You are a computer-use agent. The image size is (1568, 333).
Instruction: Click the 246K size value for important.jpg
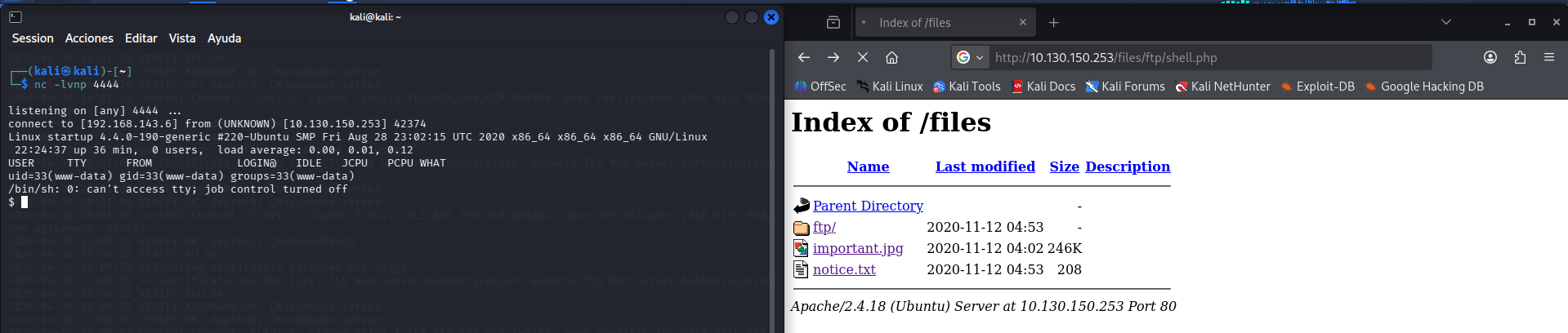point(1065,248)
